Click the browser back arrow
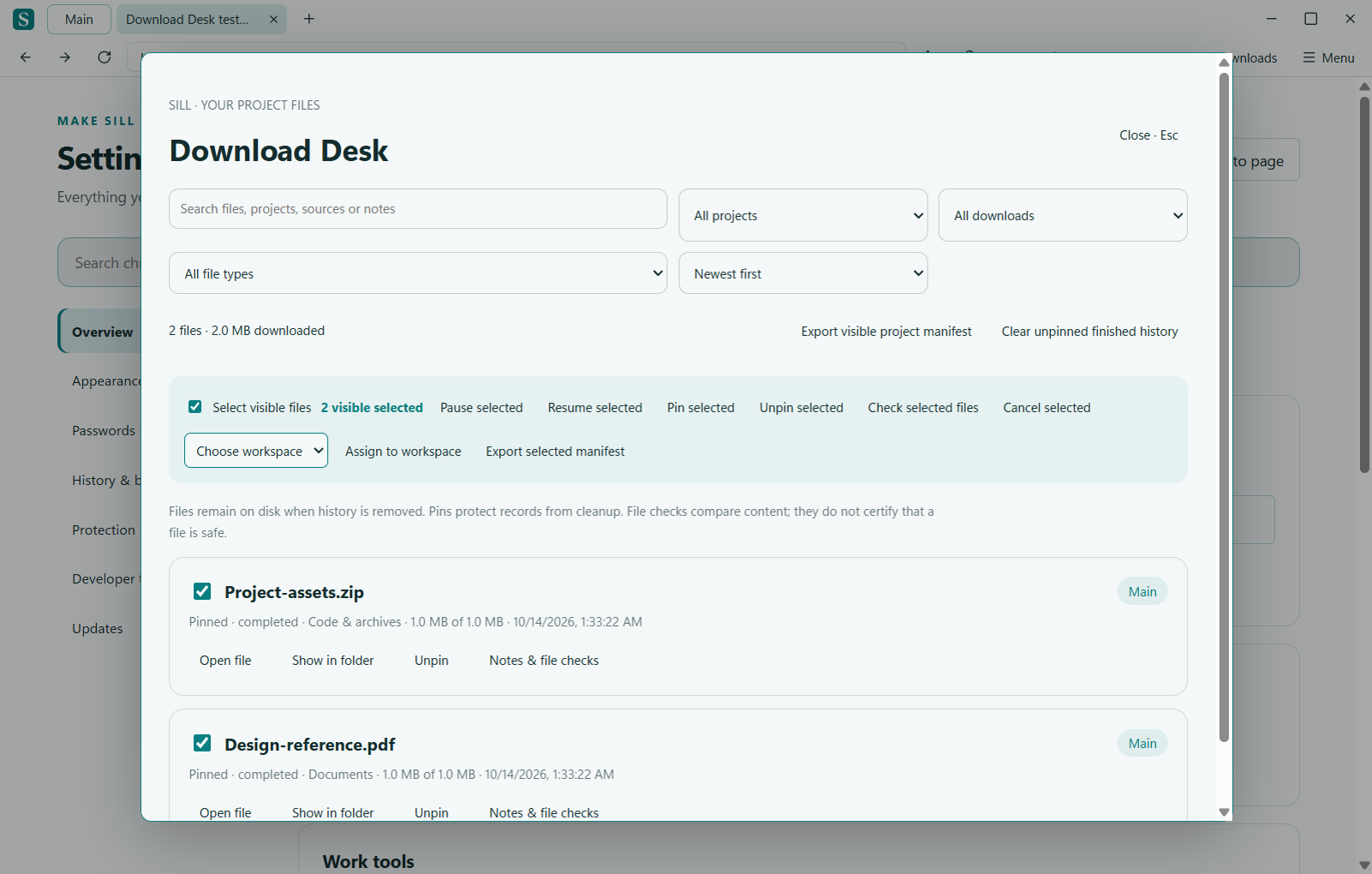This screenshot has height=874, width=1372. click(x=26, y=57)
